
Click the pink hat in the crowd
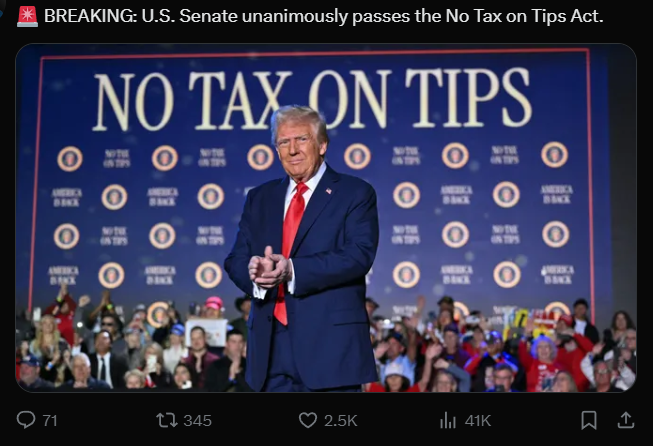(x=214, y=303)
